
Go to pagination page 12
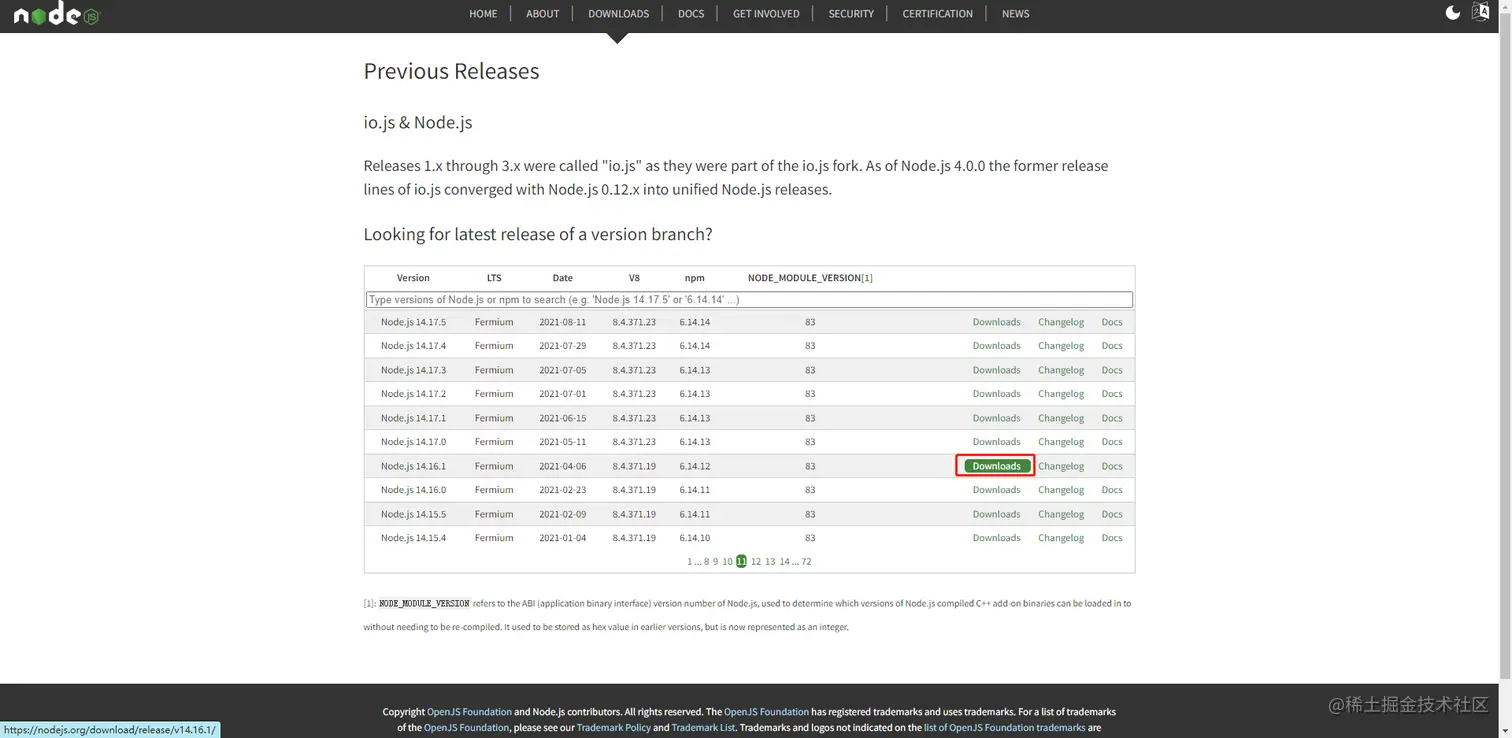click(756, 562)
